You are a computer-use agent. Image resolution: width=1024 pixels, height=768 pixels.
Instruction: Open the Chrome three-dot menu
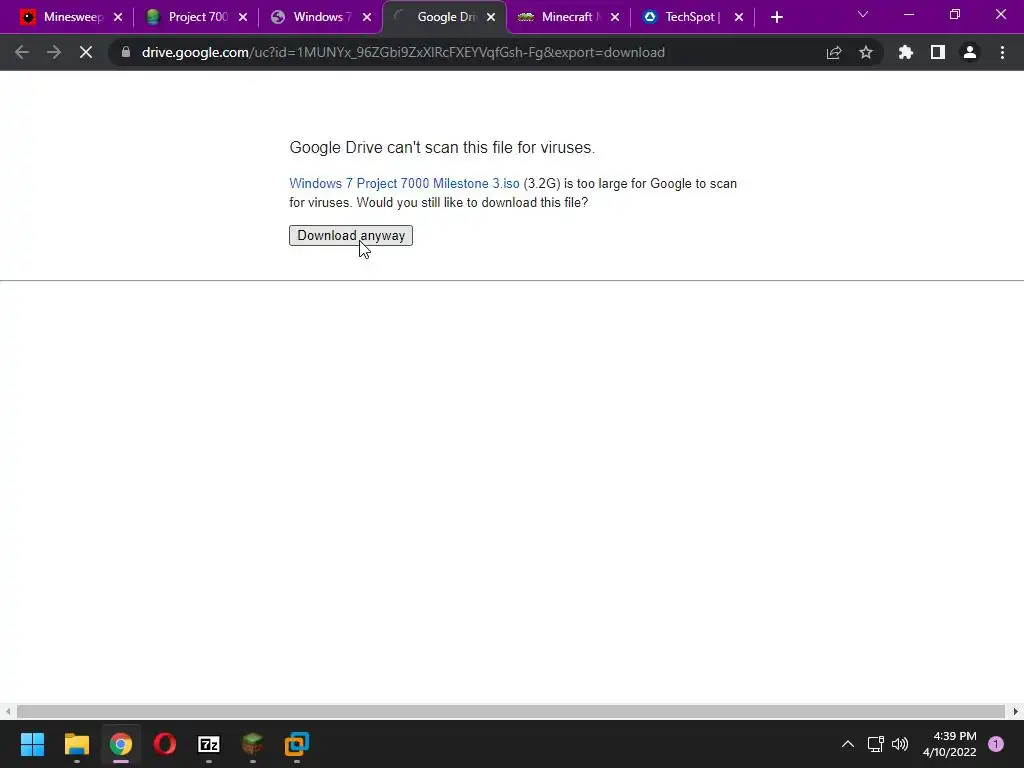tap(1002, 52)
